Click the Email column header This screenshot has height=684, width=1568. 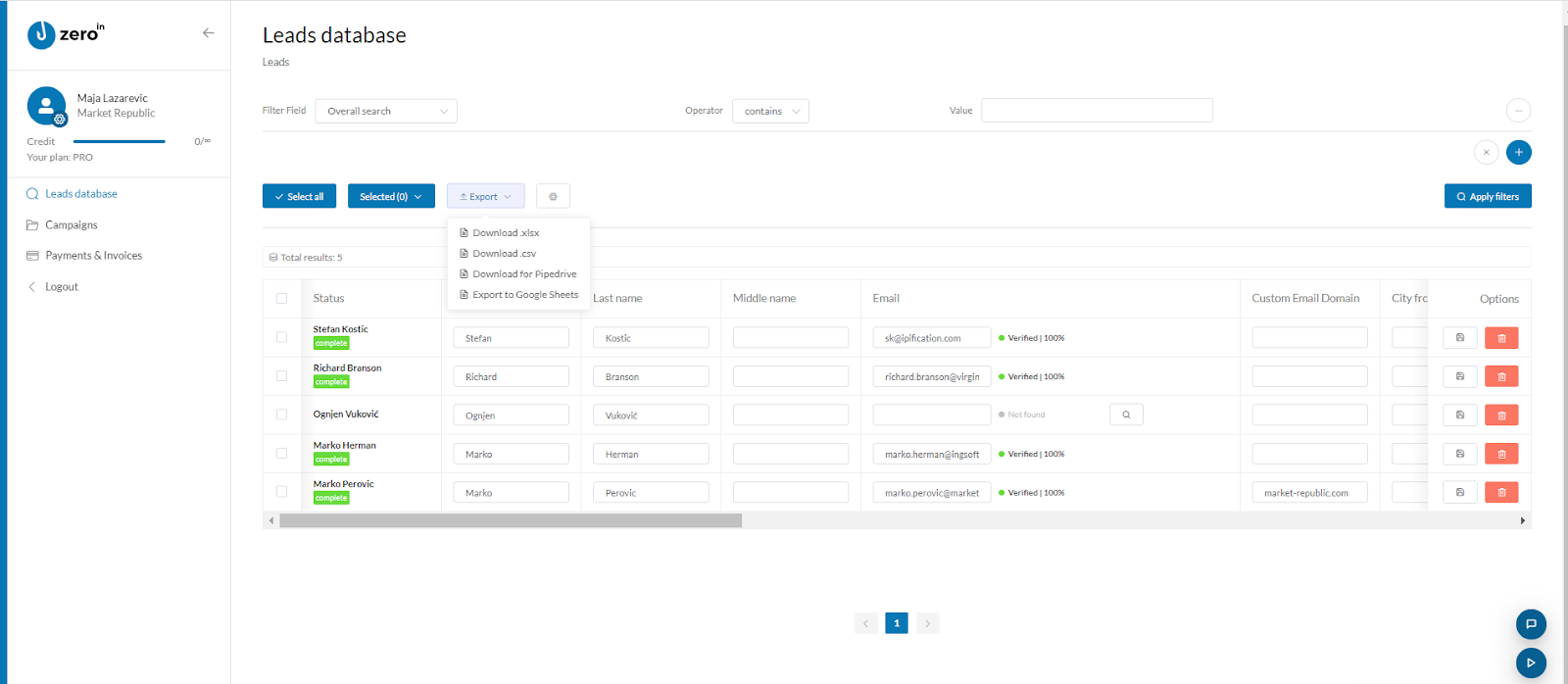tap(886, 299)
